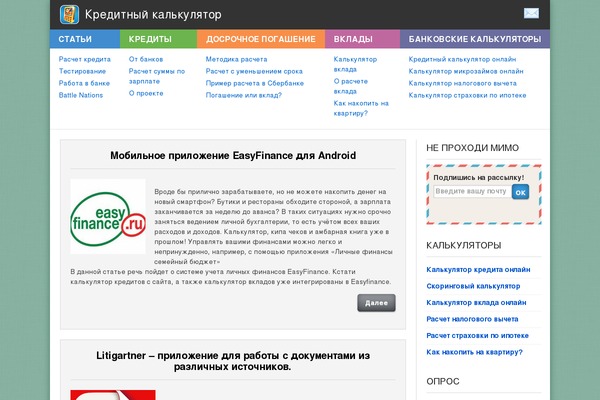Click the О расчете вклада link
600x400 pixels.
pos(351,86)
